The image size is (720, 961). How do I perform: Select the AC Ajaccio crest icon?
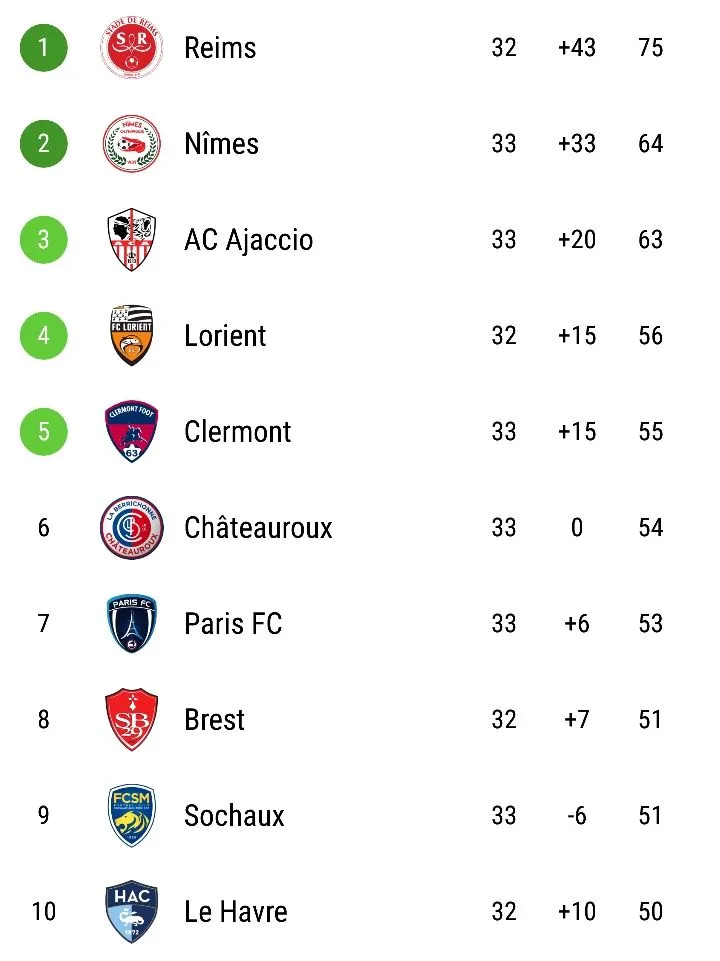pos(132,240)
